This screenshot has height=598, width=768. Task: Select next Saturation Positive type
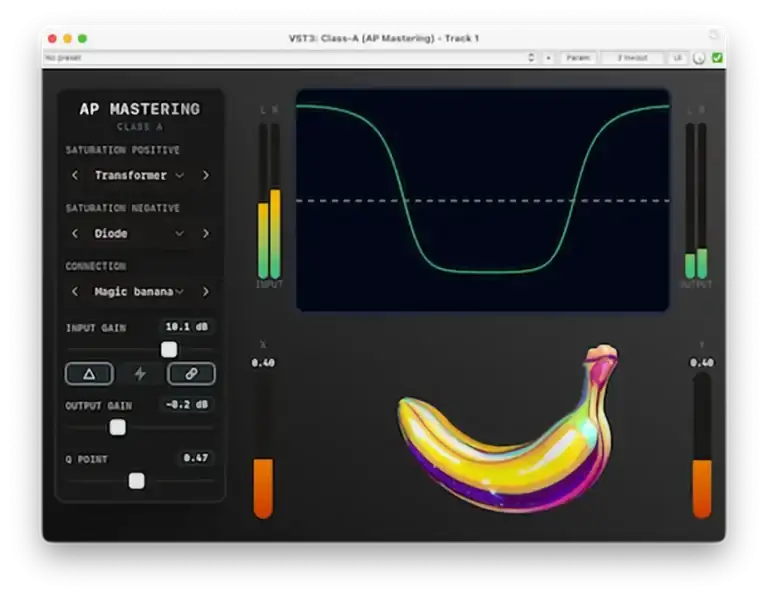pyautogui.click(x=206, y=175)
